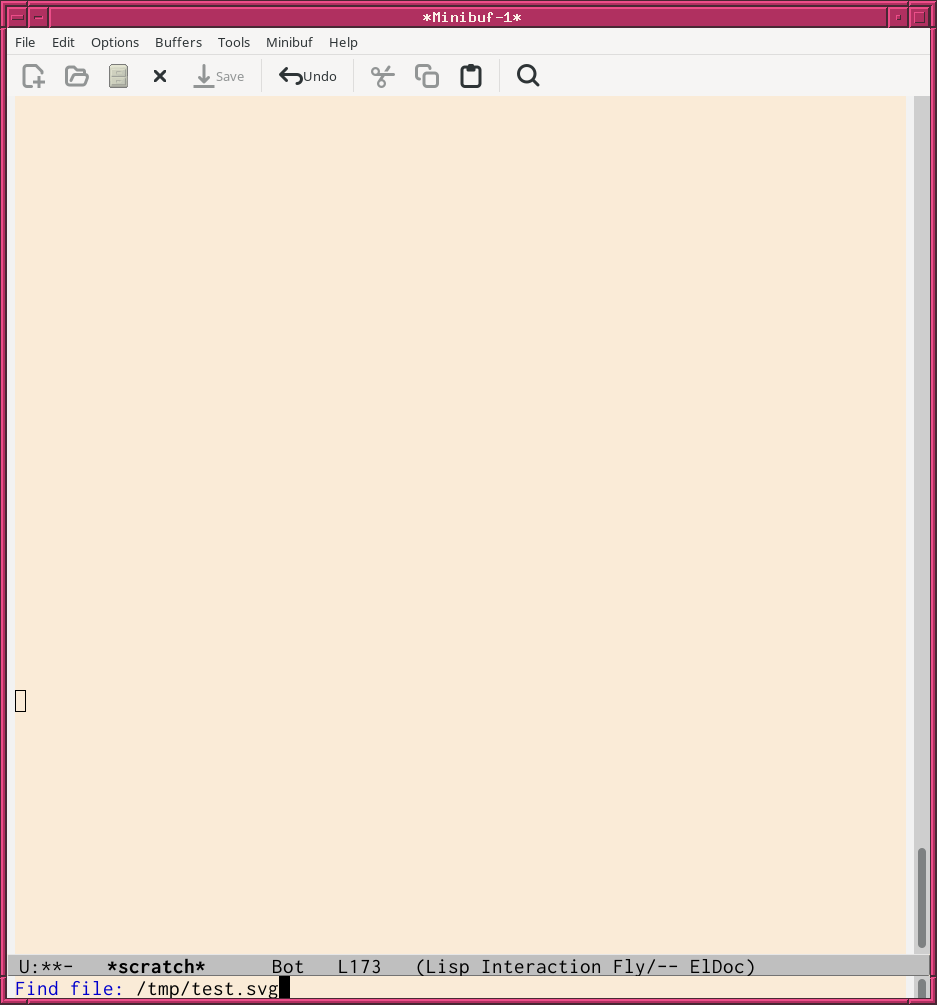Paste with the clipboard icon
Viewport: 937px width, 1005px height.
(x=471, y=76)
